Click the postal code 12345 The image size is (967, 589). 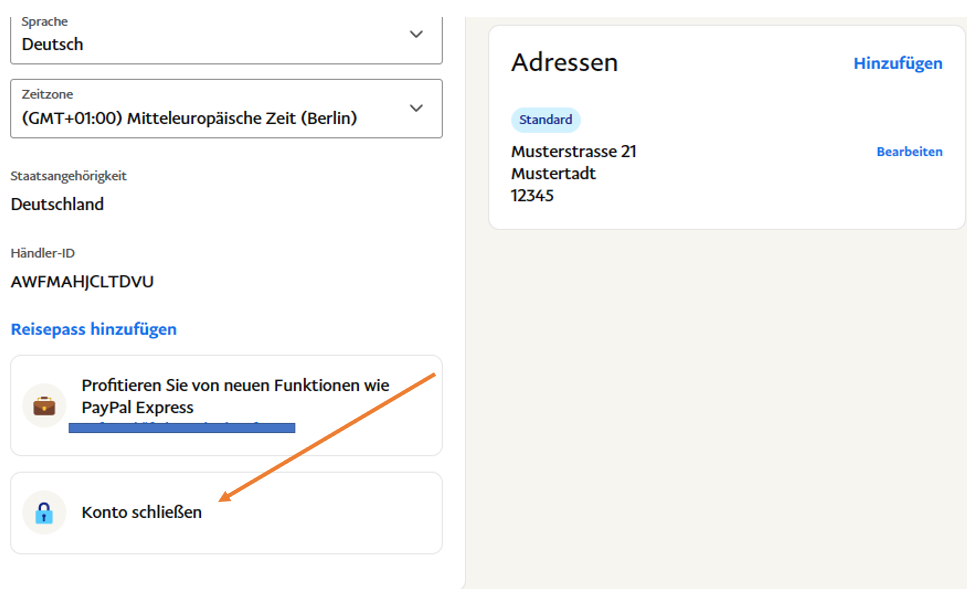(532, 196)
